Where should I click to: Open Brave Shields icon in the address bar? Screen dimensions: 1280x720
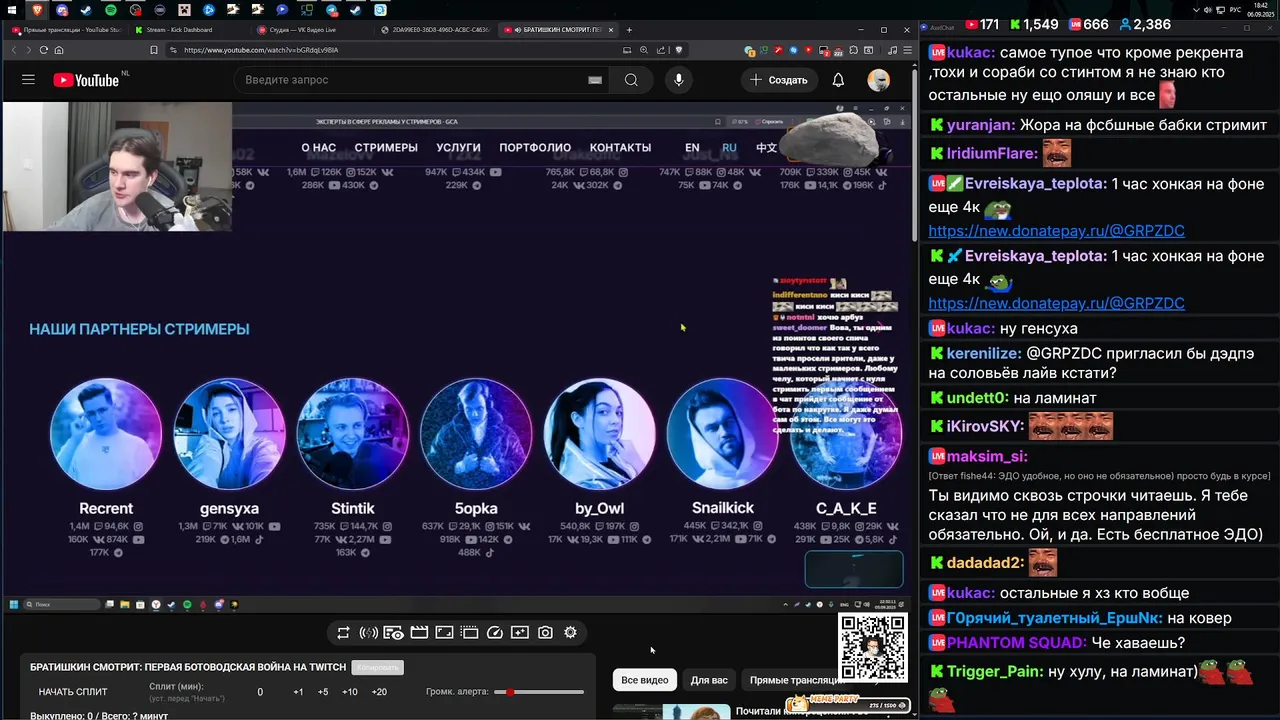tap(679, 50)
